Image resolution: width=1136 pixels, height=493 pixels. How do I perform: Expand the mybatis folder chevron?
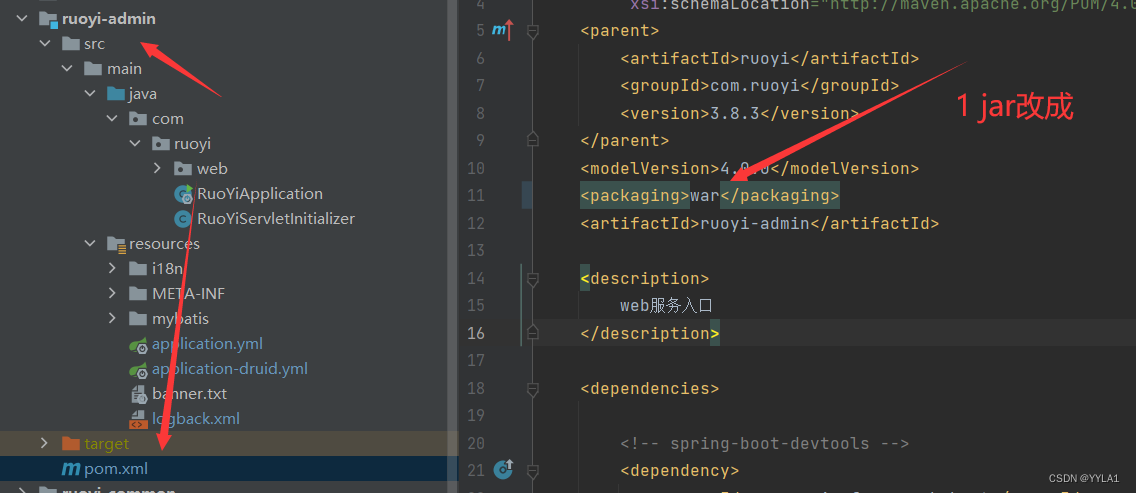112,318
